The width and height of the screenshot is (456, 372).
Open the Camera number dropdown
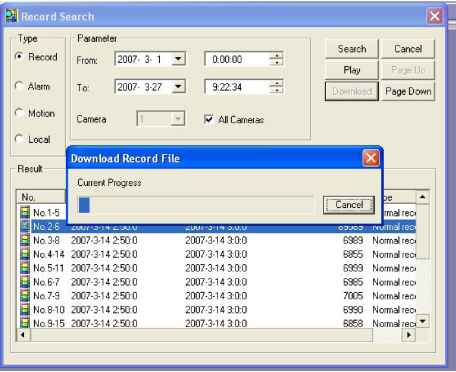point(178,119)
